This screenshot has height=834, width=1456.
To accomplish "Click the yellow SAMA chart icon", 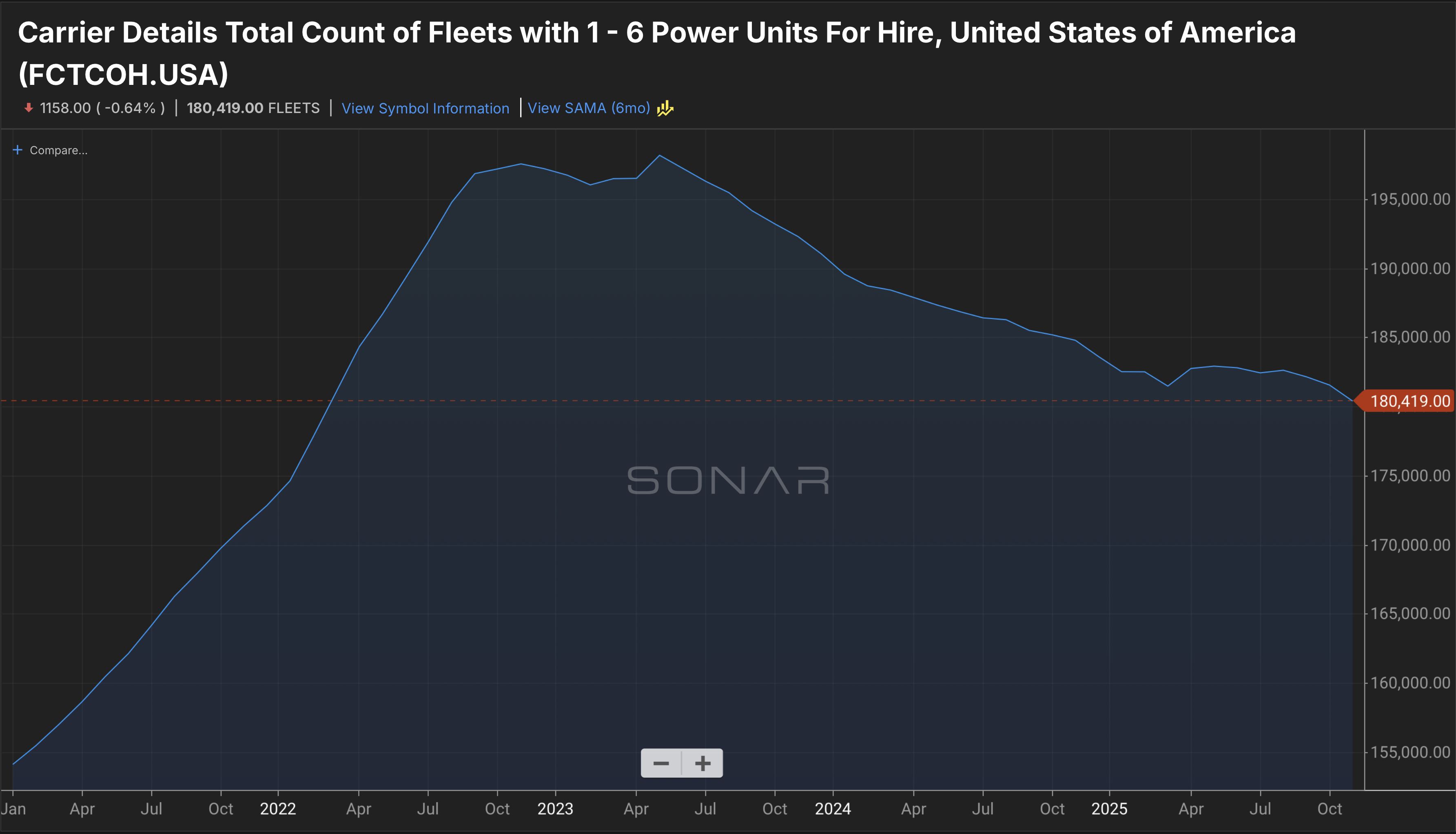I will [x=665, y=108].
